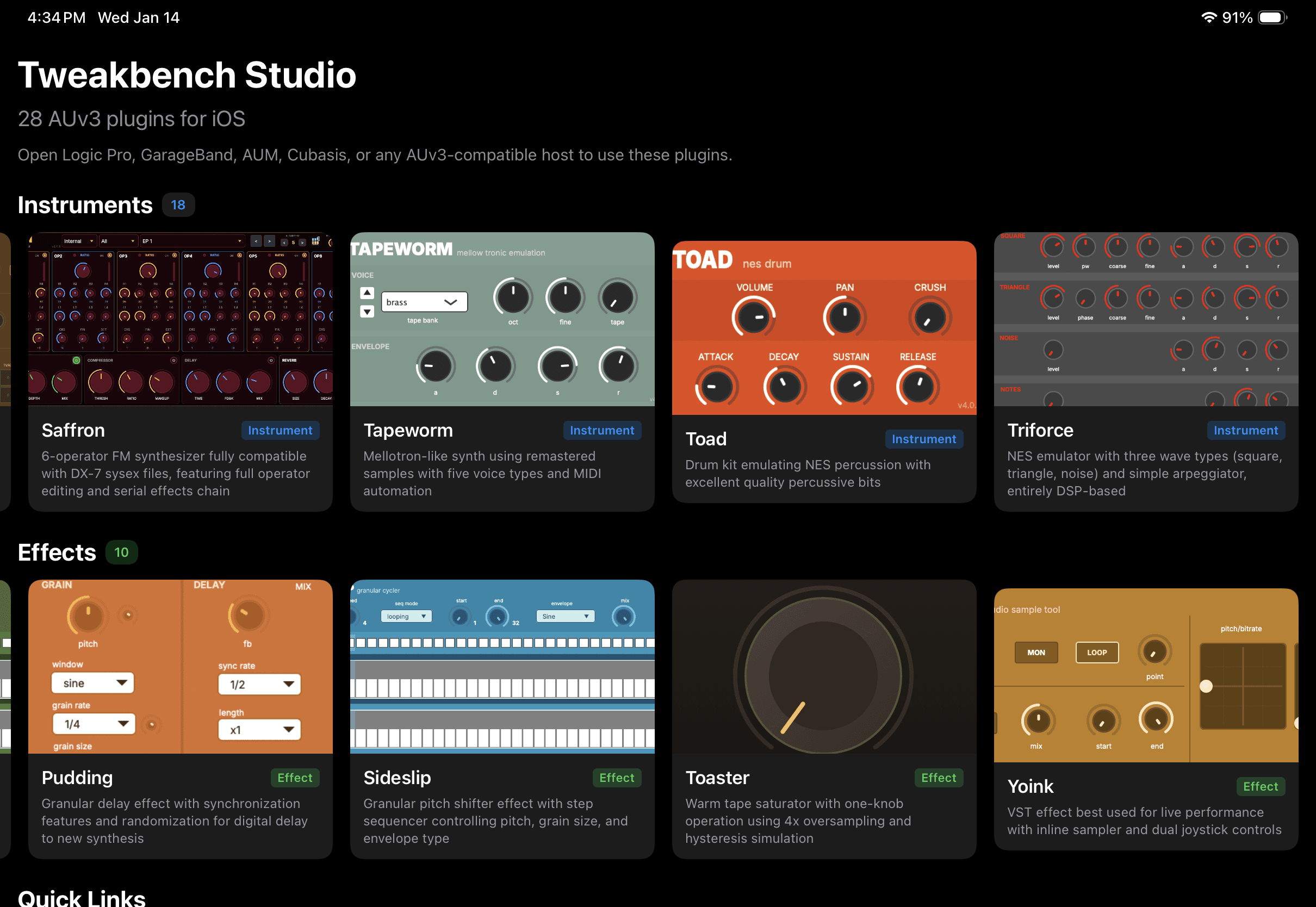
Task: Click the Tapeworm oct knob
Action: (513, 297)
